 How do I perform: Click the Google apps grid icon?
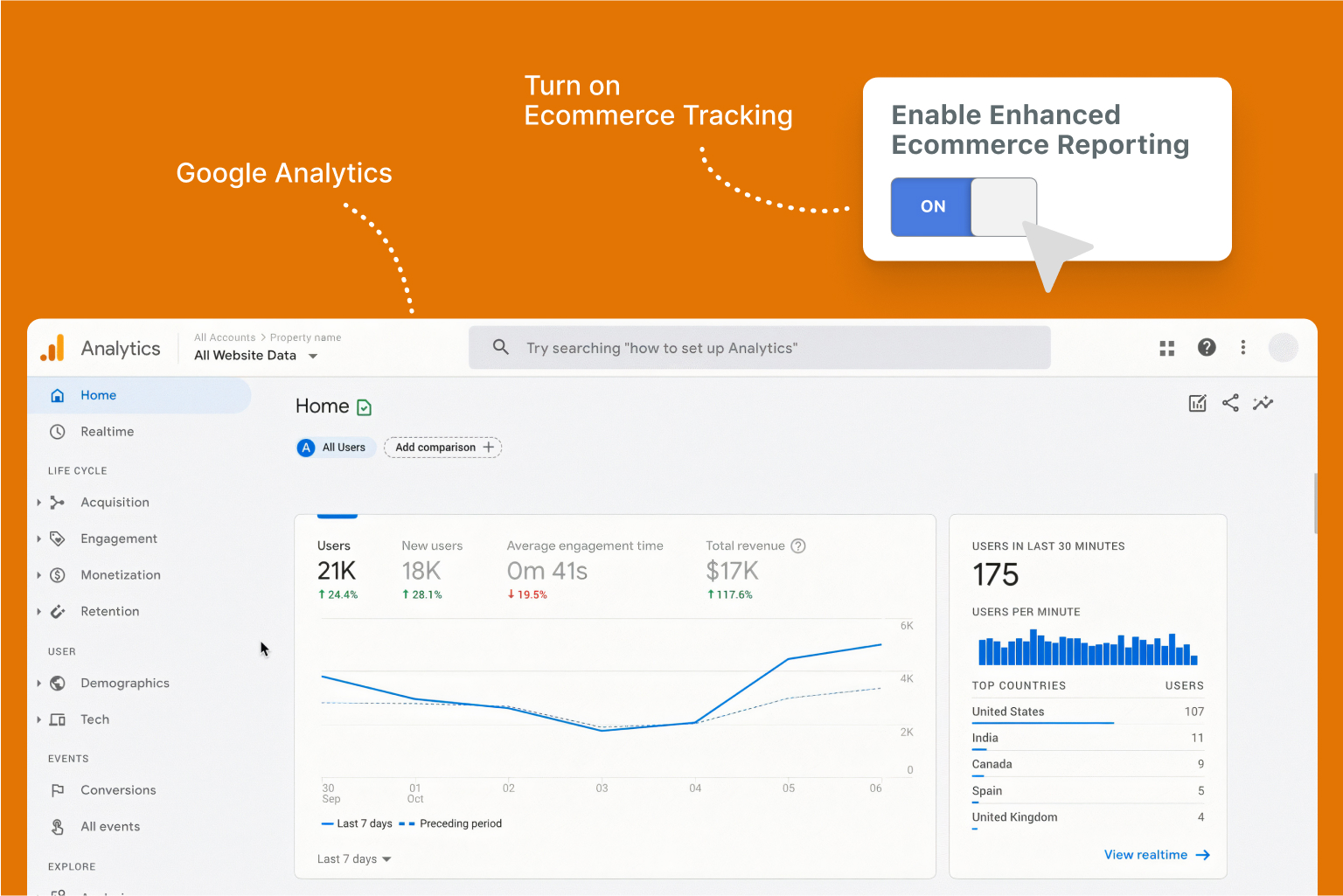[x=1166, y=348]
